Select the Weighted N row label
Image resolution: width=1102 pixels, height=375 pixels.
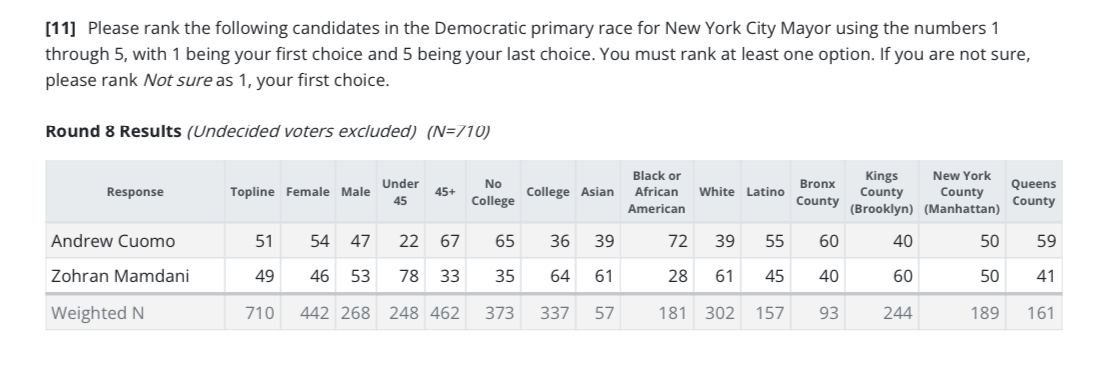(x=98, y=312)
